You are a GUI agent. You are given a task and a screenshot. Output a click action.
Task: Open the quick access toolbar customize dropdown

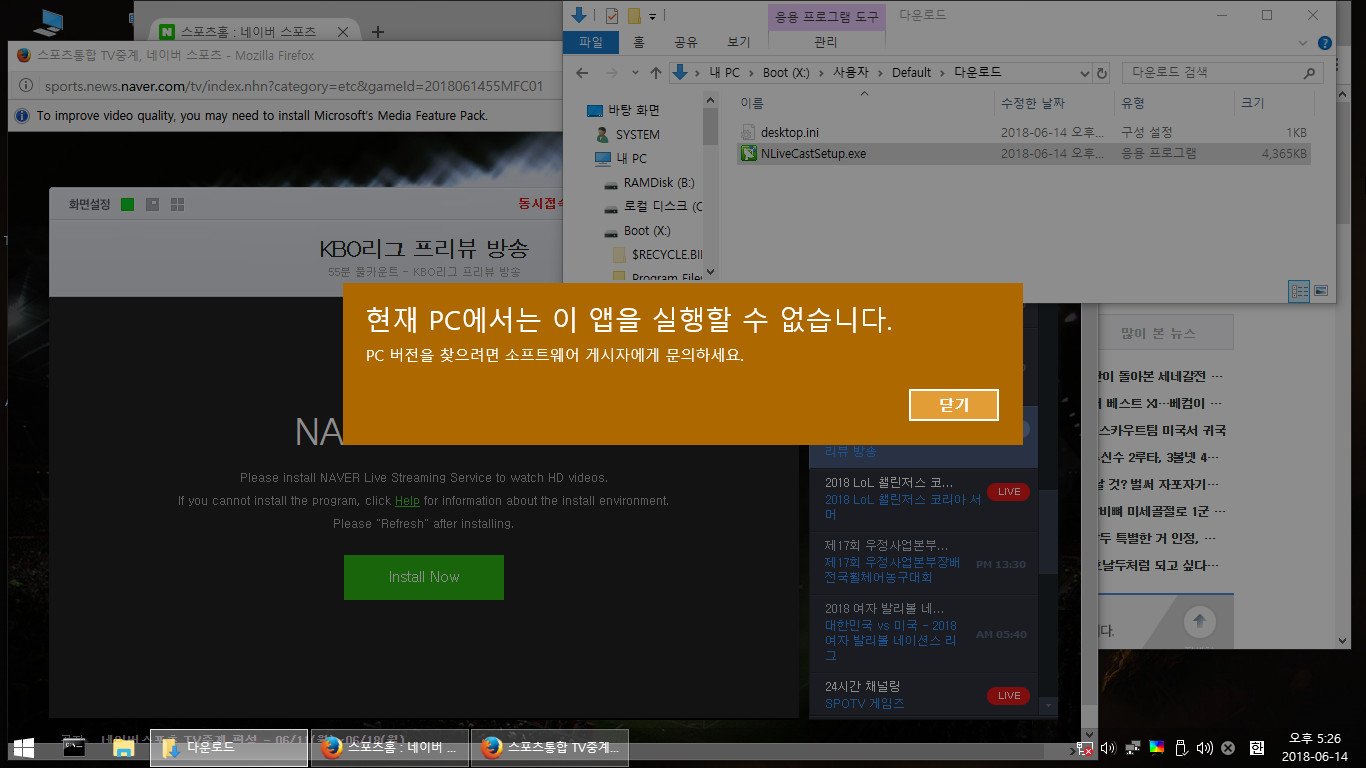pos(652,16)
